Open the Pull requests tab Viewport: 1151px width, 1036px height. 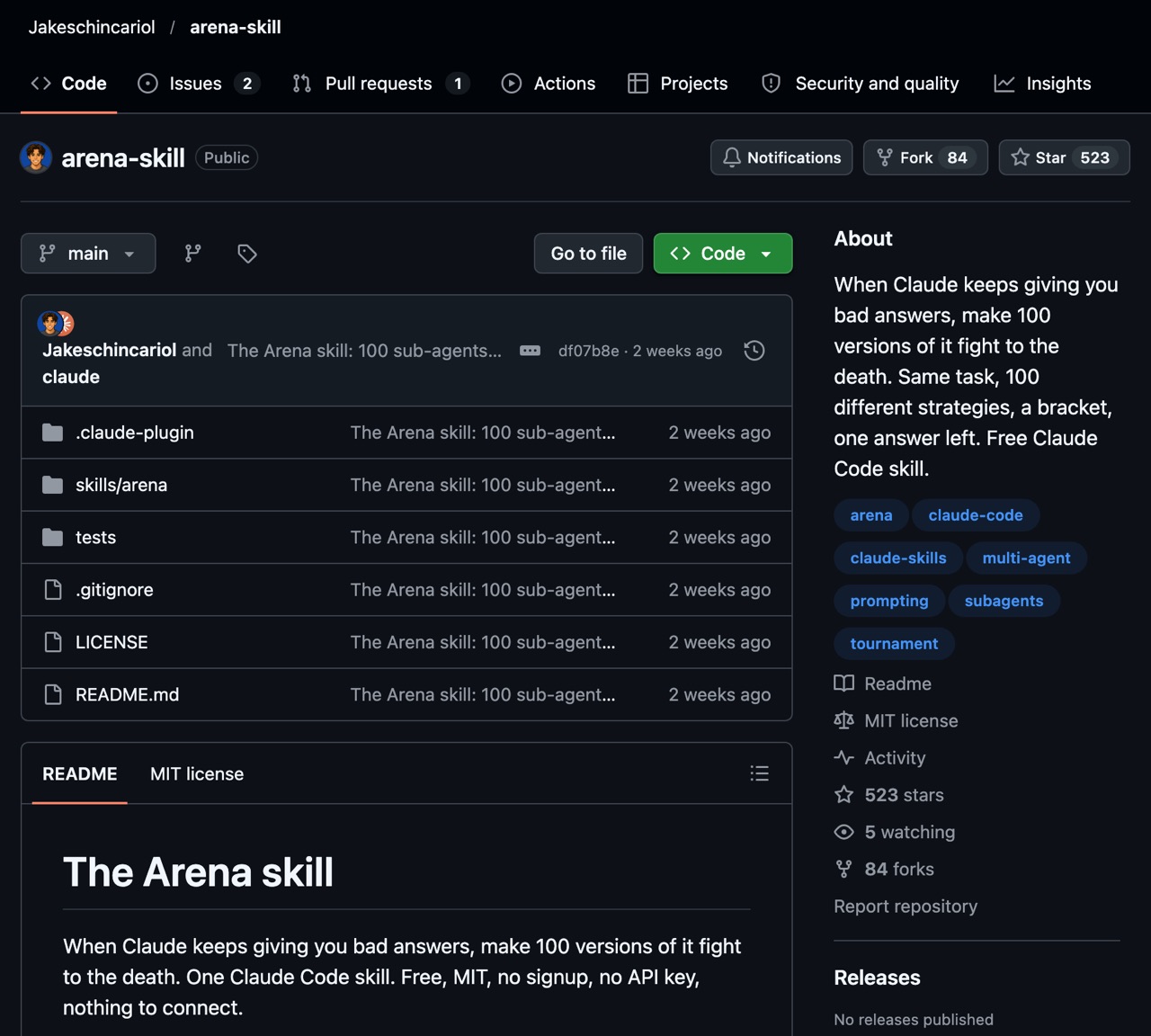click(380, 84)
